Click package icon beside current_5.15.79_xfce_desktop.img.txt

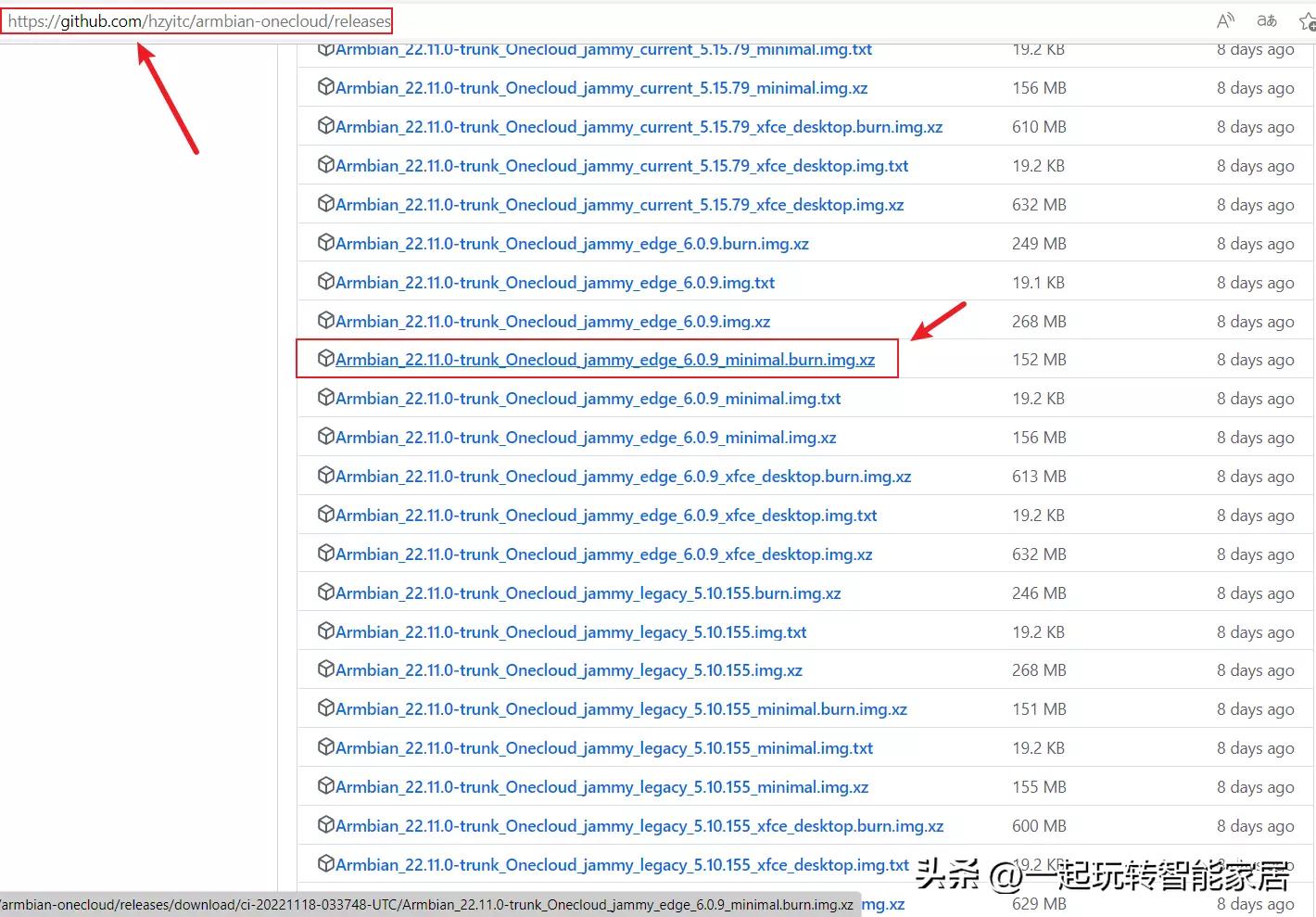(x=325, y=165)
